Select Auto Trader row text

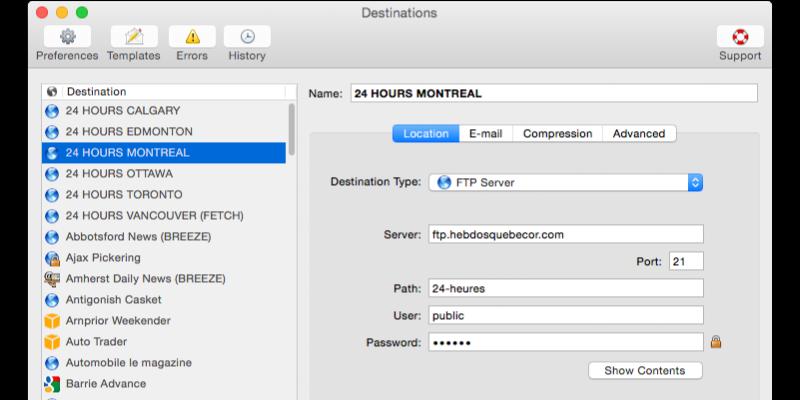(96, 342)
